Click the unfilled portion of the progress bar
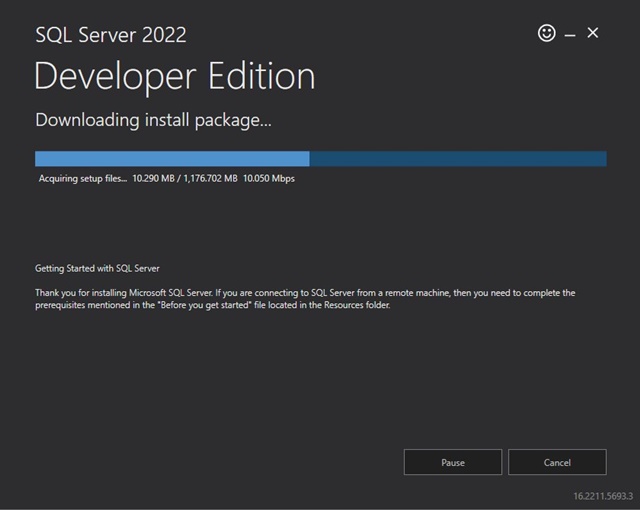640x510 pixels. pyautogui.click(x=458, y=158)
